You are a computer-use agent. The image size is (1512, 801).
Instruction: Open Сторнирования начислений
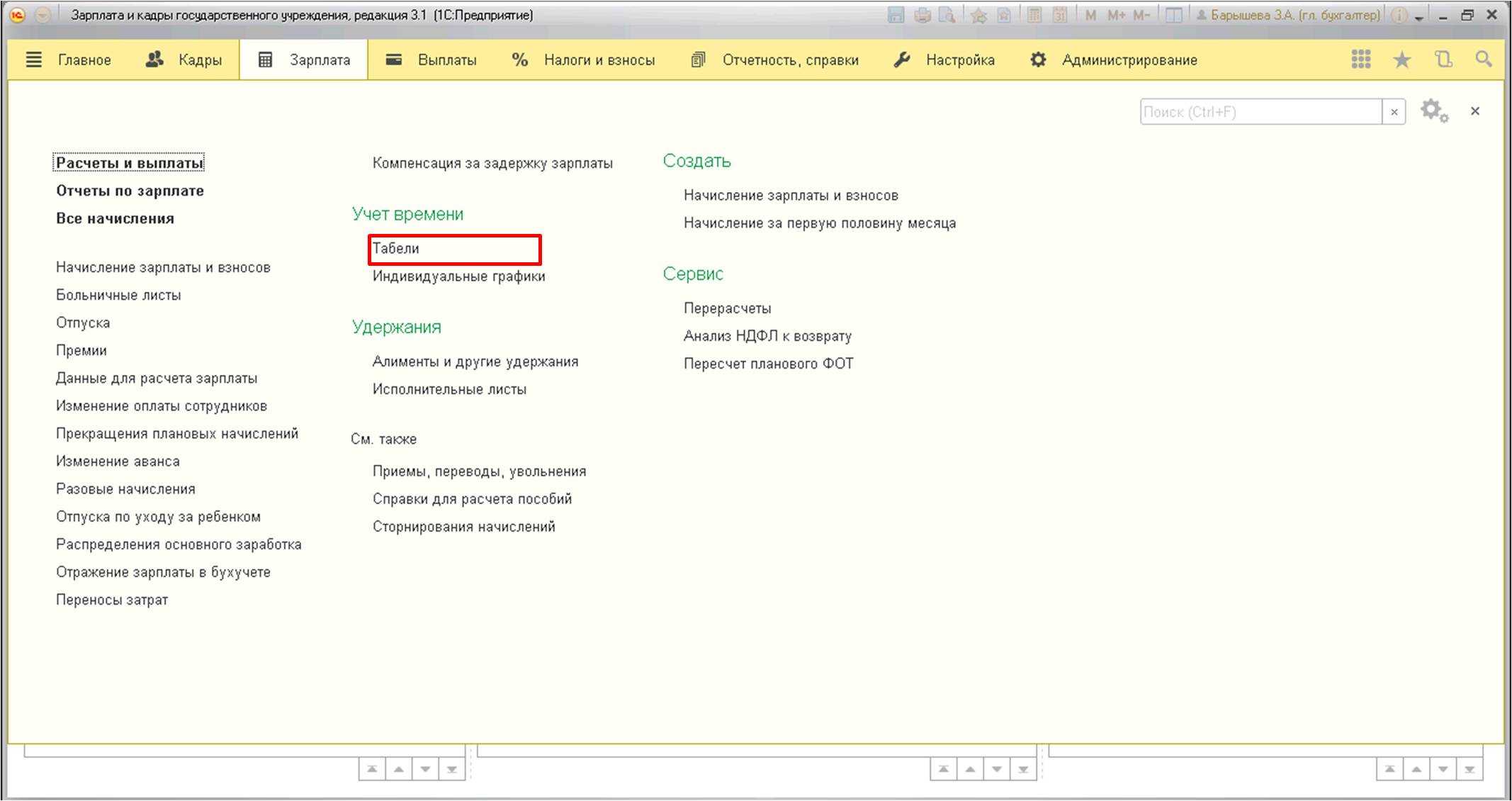coord(464,526)
